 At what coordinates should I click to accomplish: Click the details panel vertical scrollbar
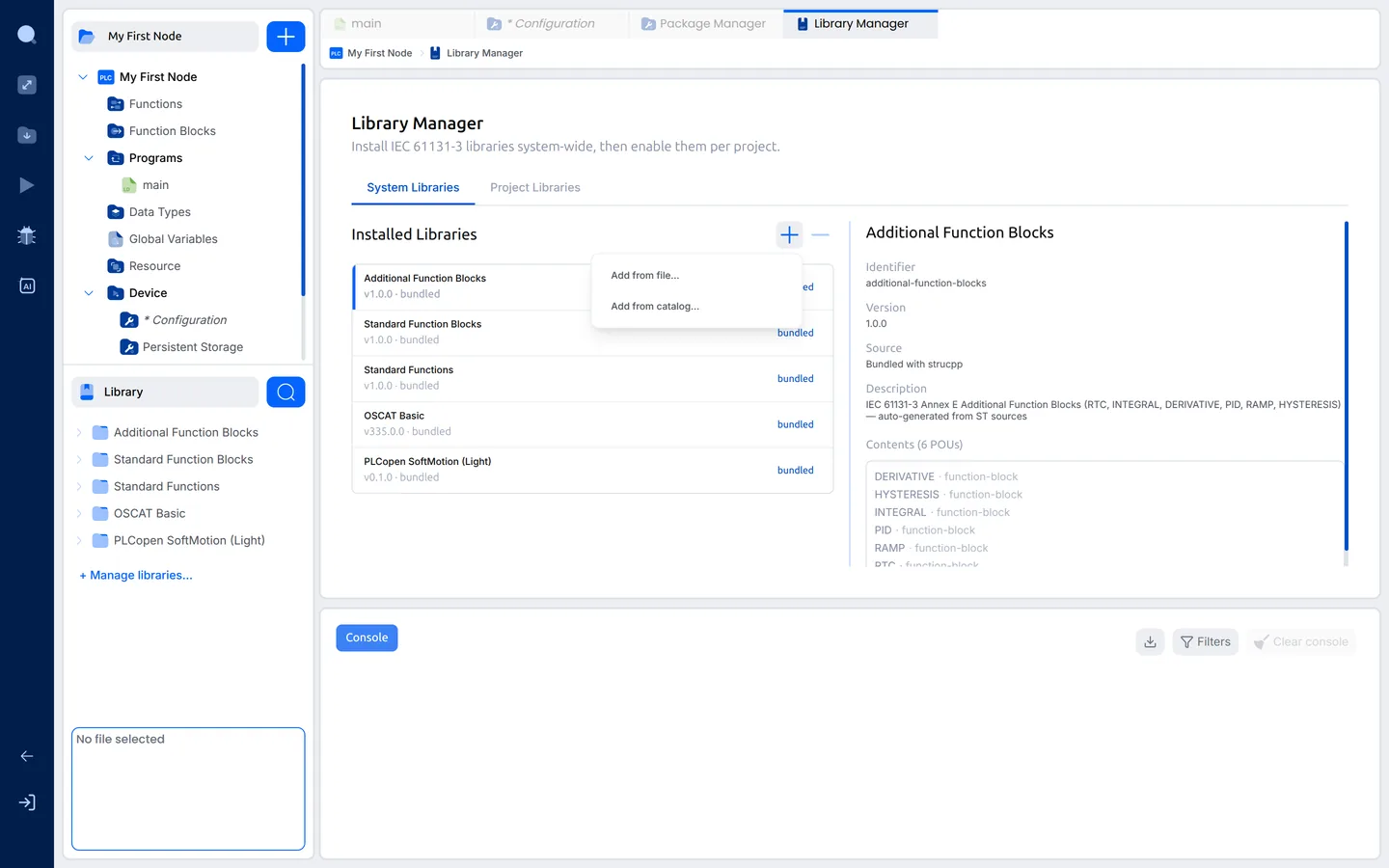tap(1346, 386)
